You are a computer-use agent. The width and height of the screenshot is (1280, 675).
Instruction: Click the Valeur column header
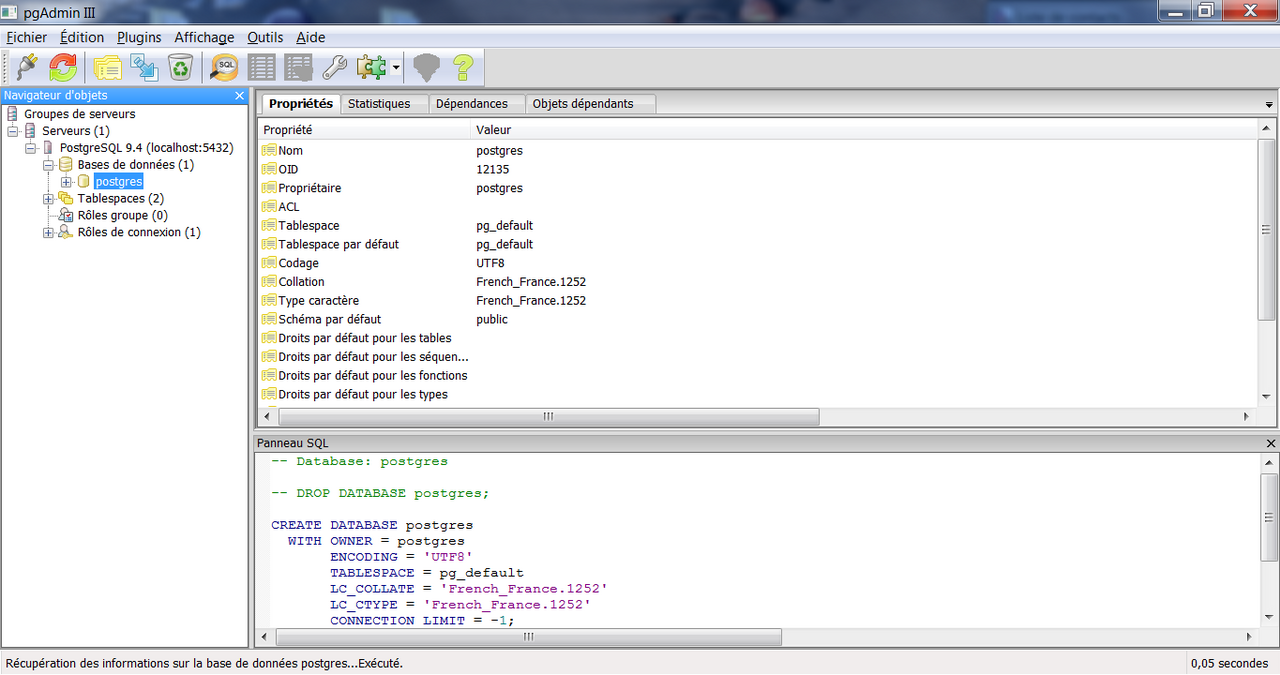pos(865,130)
